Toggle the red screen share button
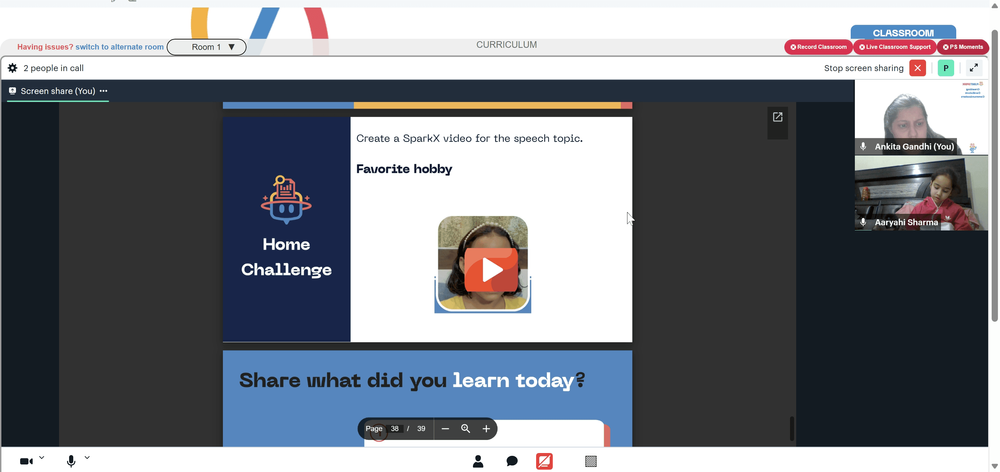The width and height of the screenshot is (1000, 472). 544,461
